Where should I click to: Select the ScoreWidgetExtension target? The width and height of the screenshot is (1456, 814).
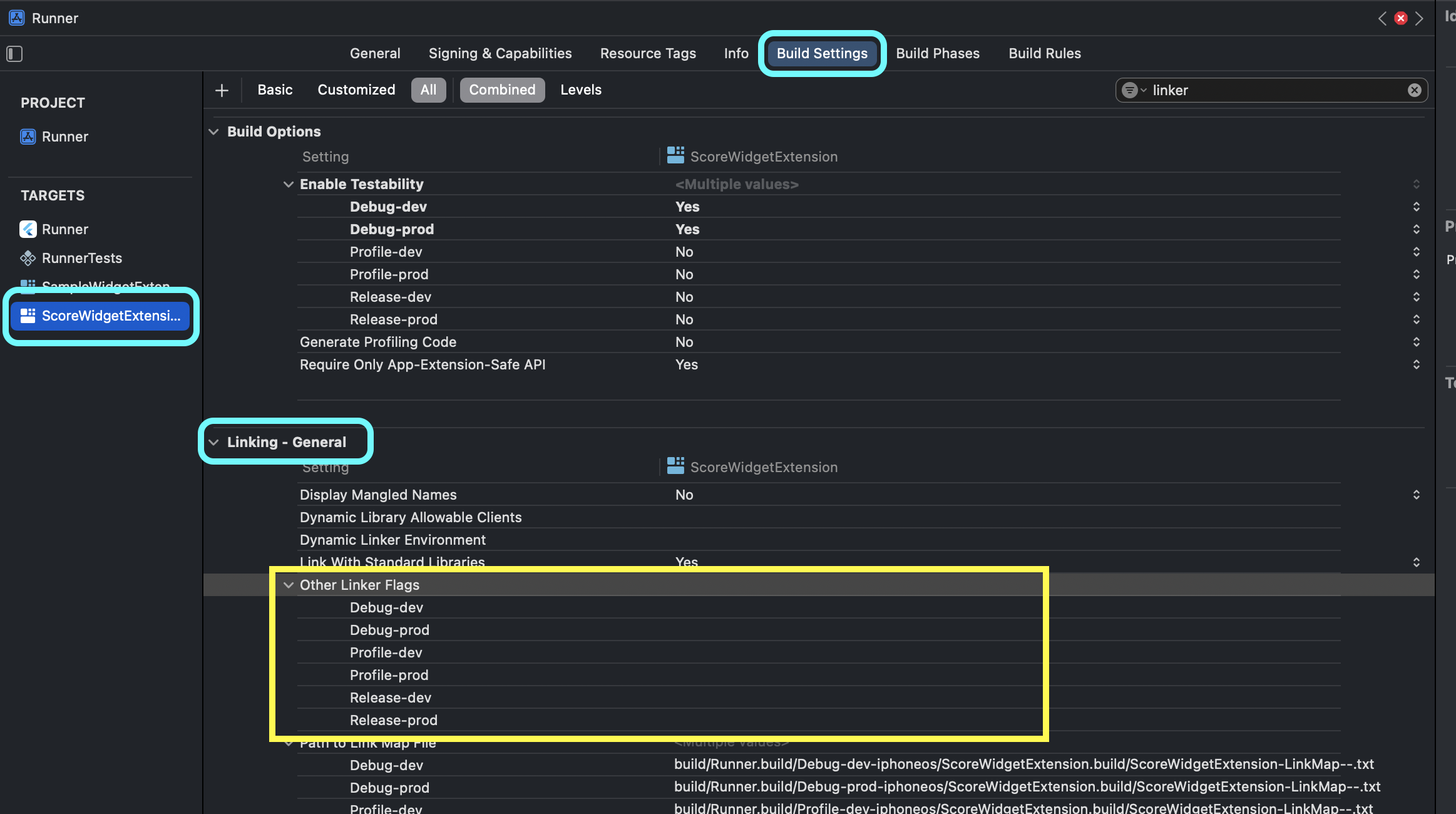coord(100,316)
